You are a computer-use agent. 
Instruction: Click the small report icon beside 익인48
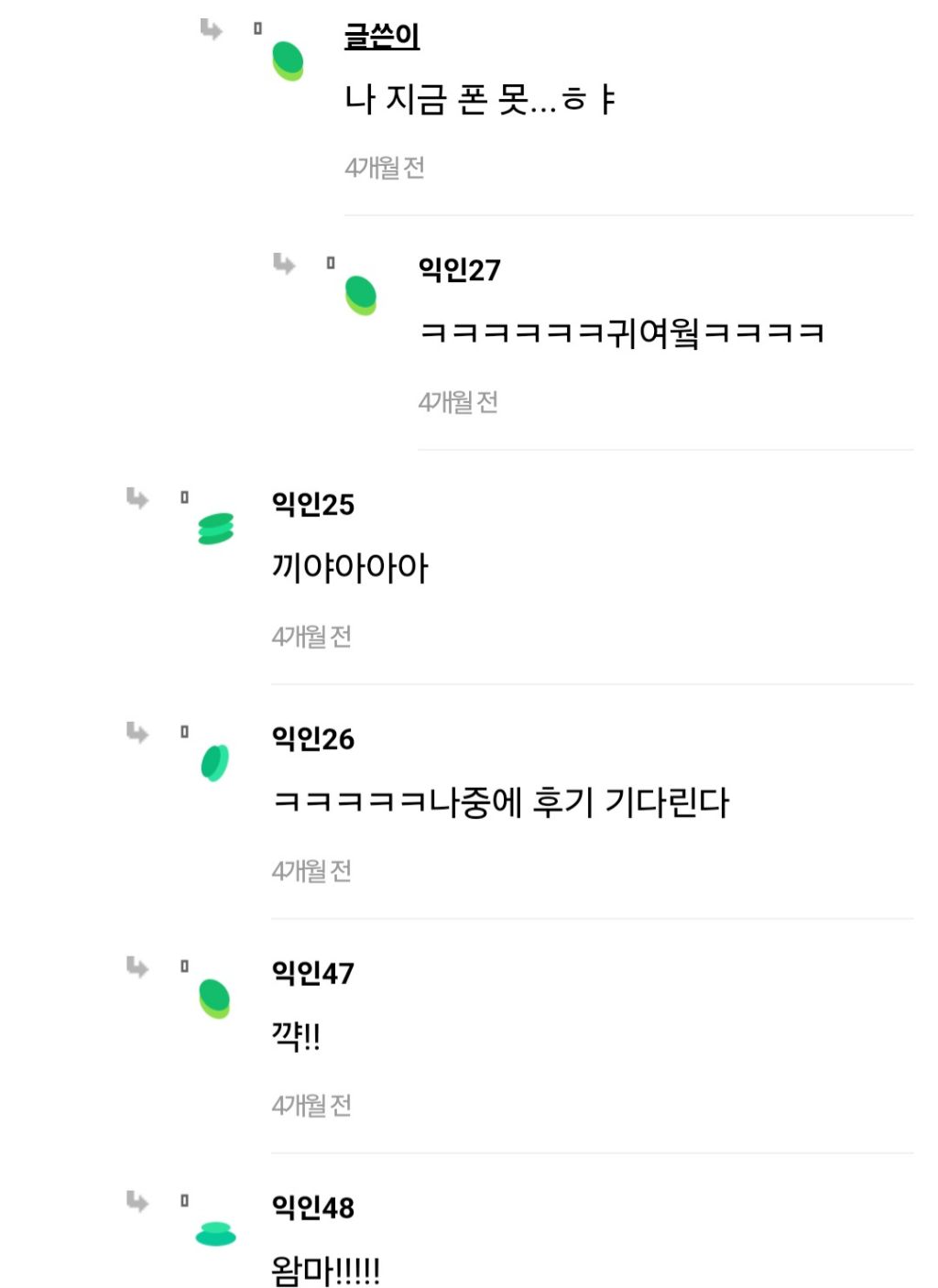pos(183,1197)
